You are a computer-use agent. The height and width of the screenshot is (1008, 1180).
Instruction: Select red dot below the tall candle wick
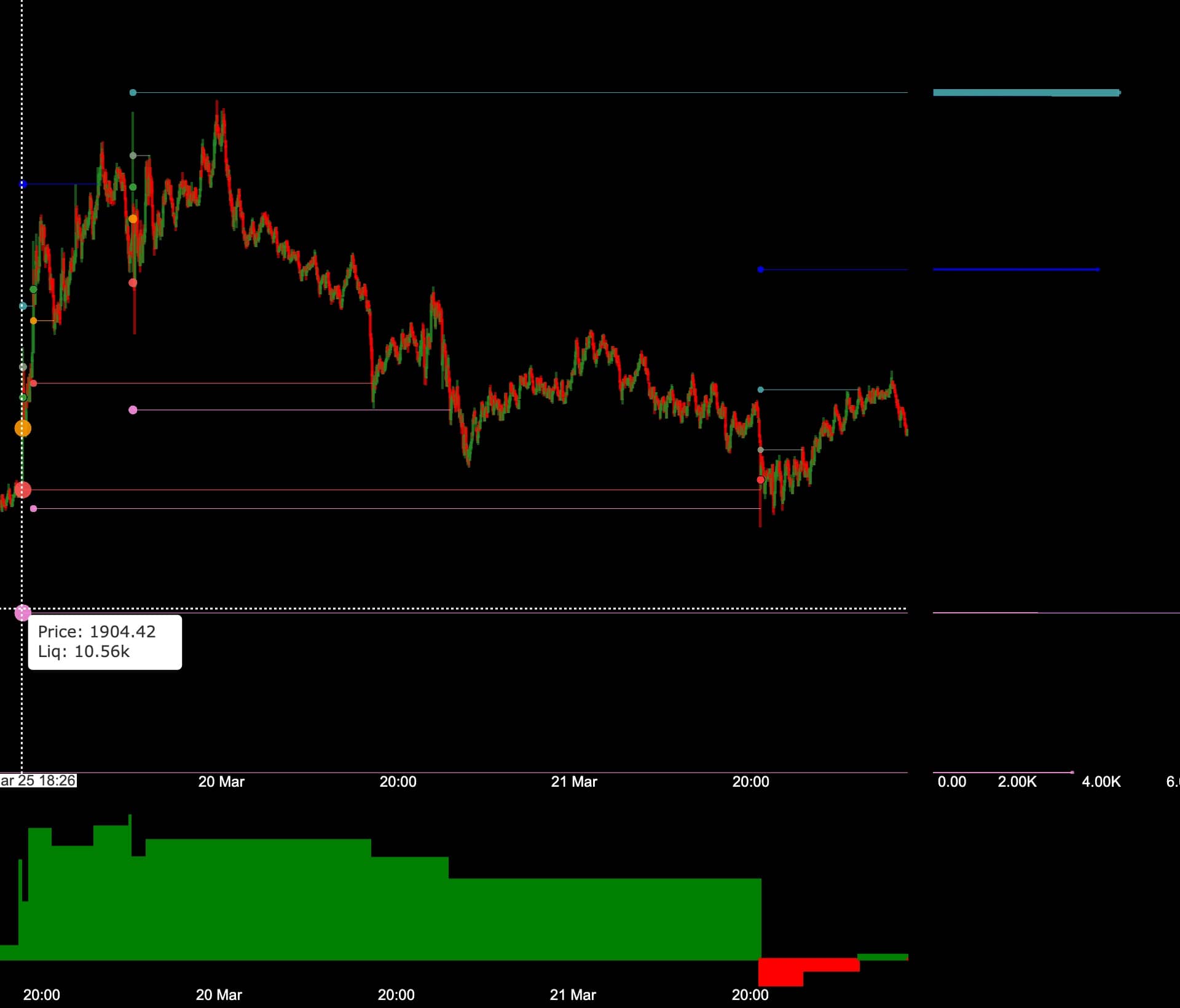[133, 283]
